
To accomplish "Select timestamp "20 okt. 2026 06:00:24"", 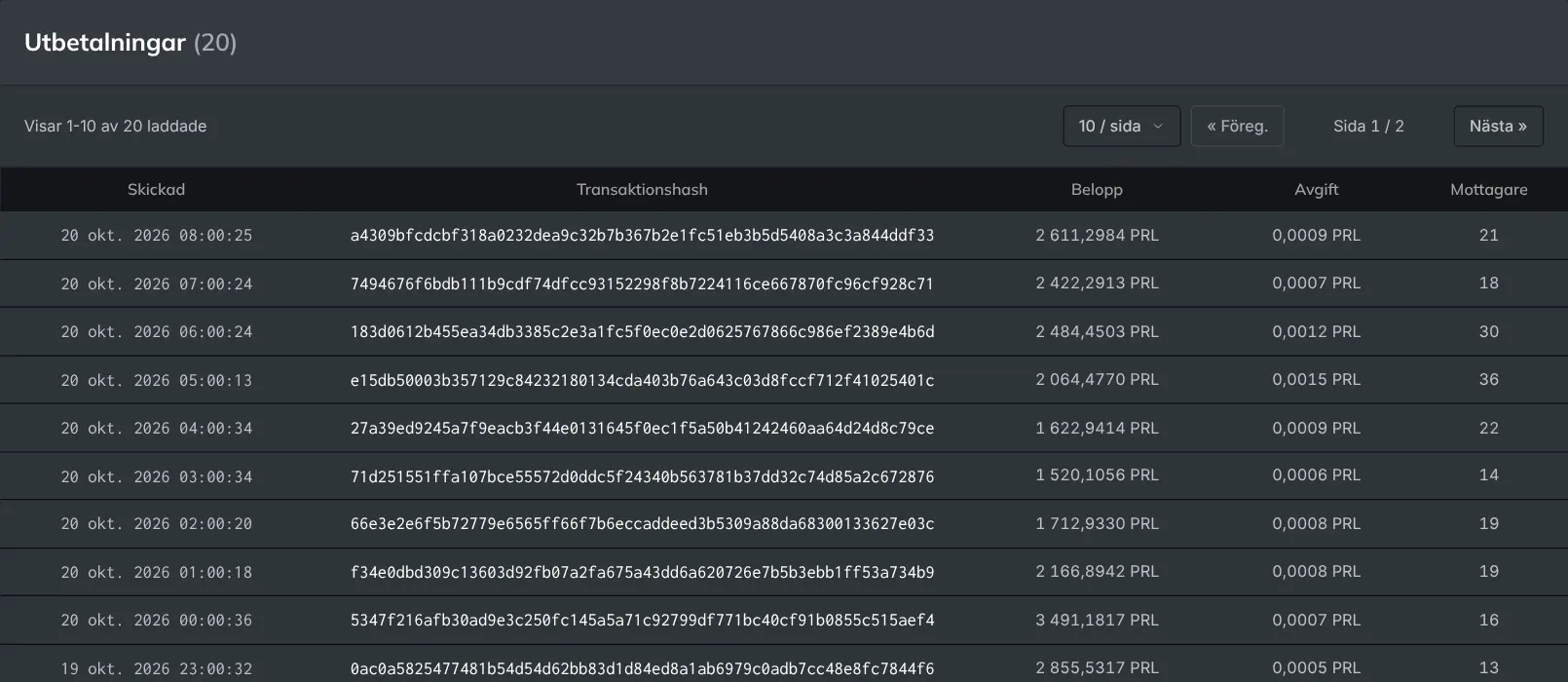I will tap(156, 331).
